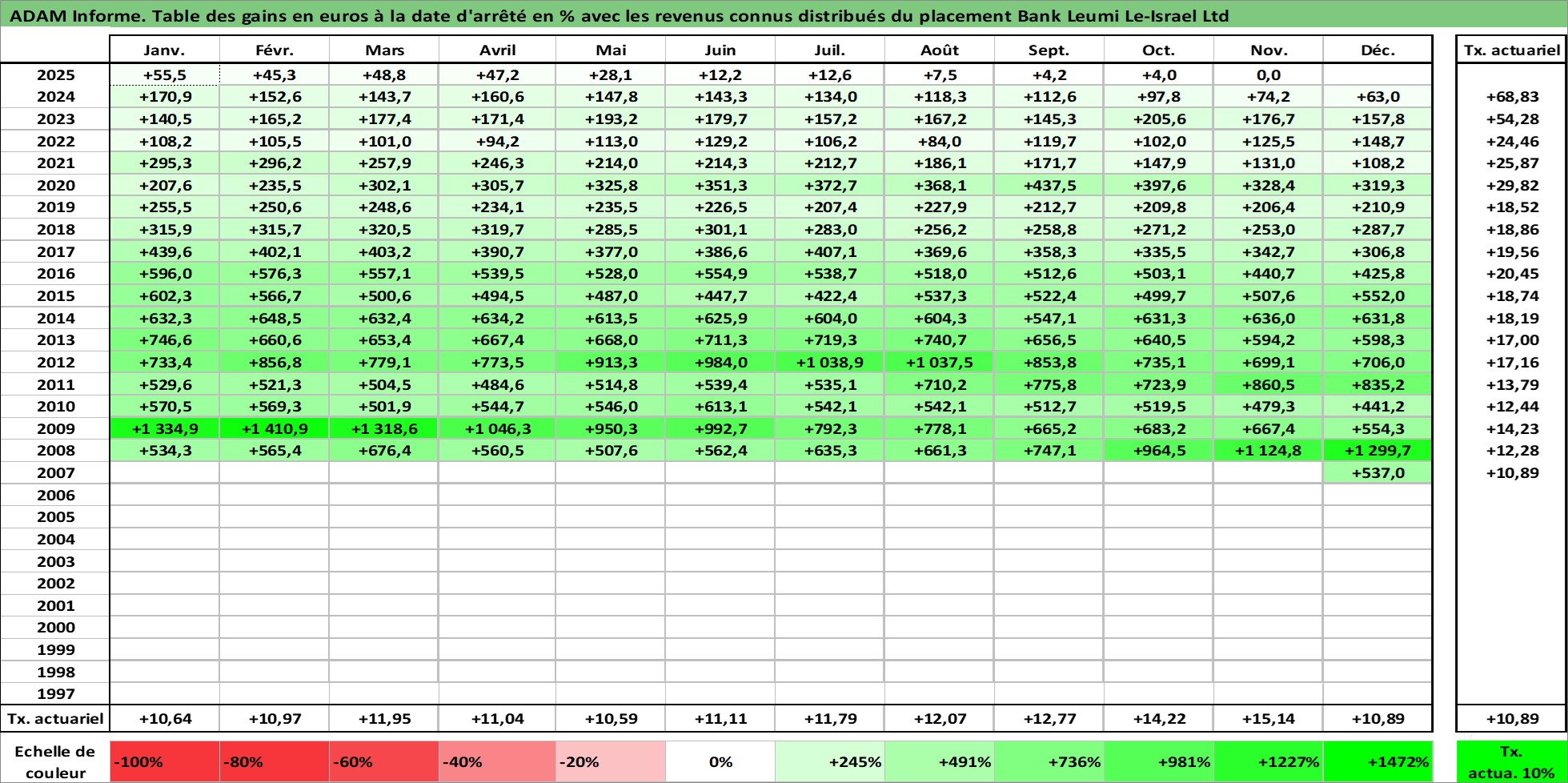
Task: Click the '+68,83' actuarial rate value
Action: (x=1511, y=97)
